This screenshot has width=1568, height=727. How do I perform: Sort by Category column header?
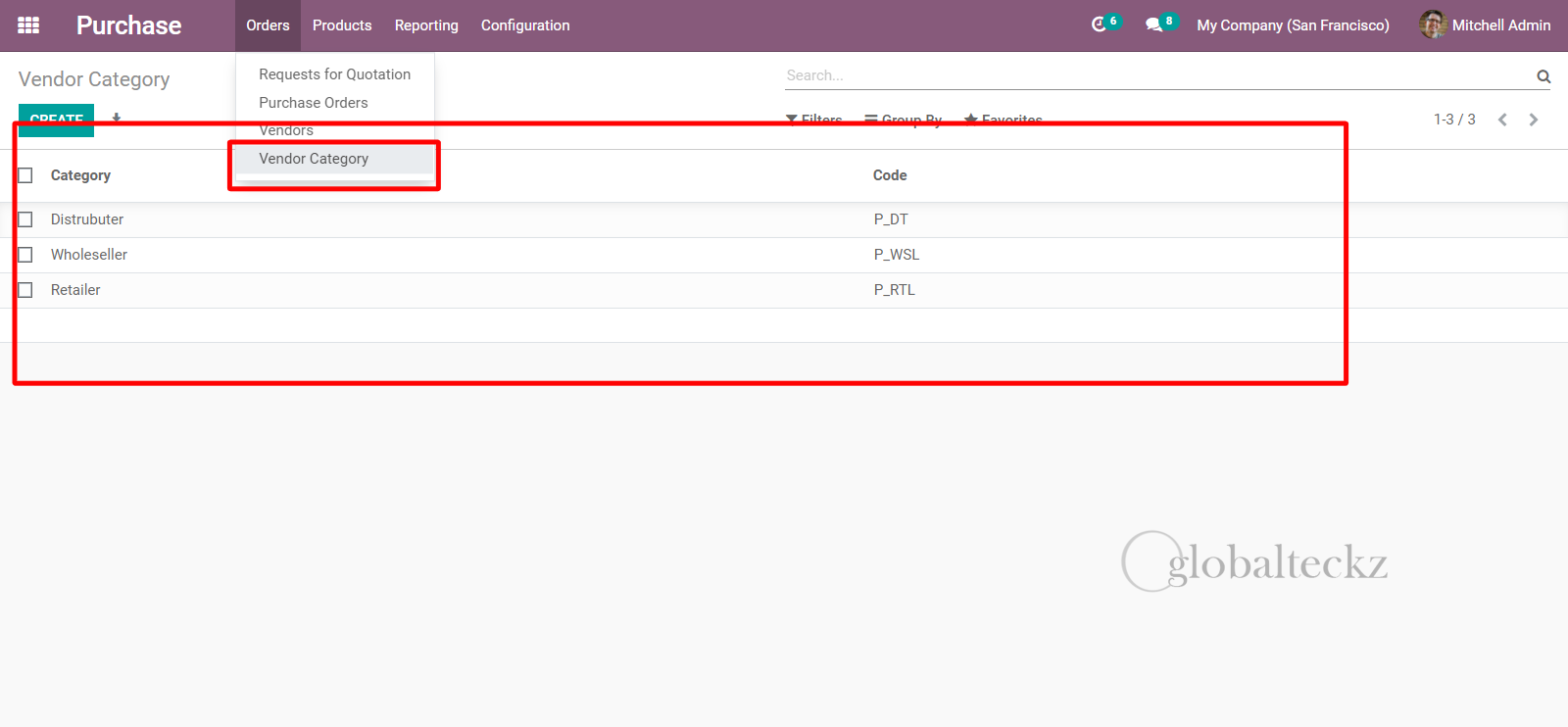coord(80,175)
